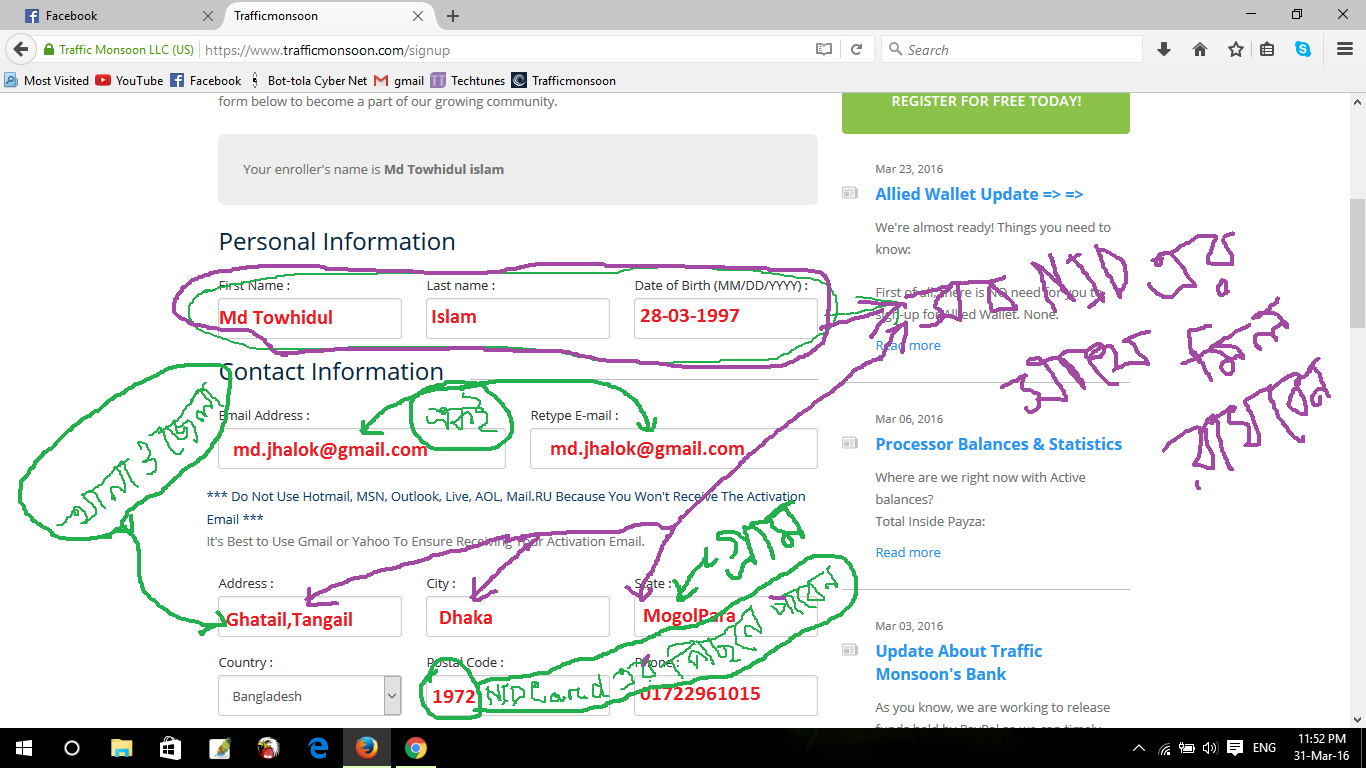1366x768 pixels.
Task: Click Read more under Allied Wallet Update
Action: pyautogui.click(x=908, y=345)
